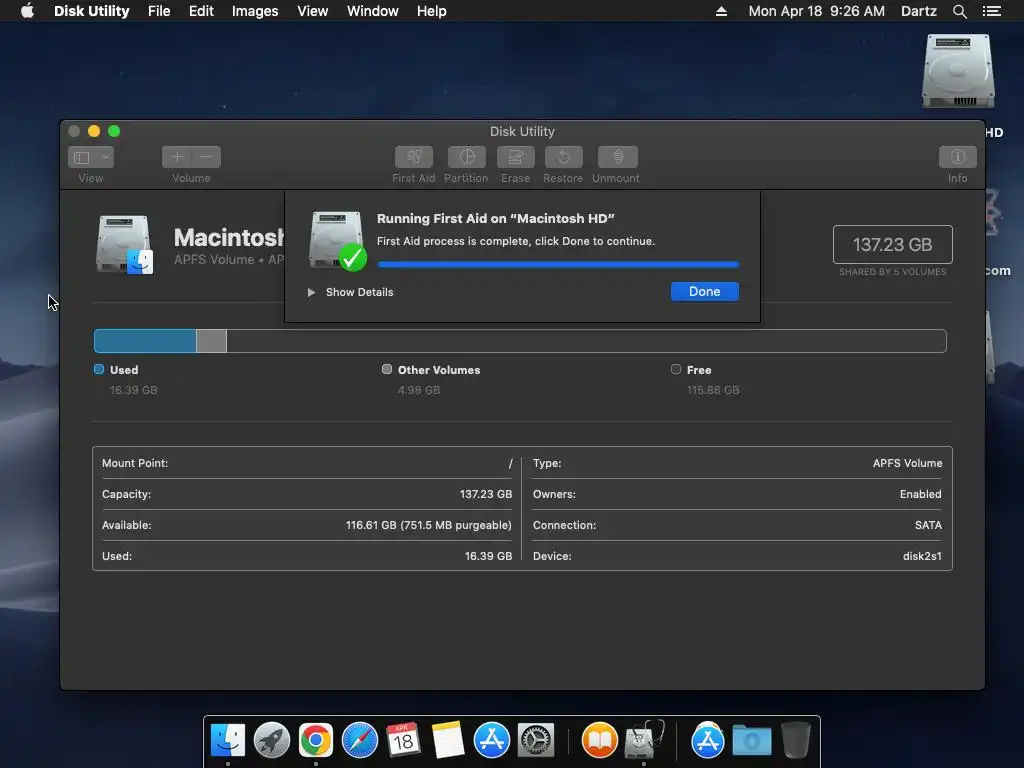Open App Store next to Notes in Dock
This screenshot has width=1024, height=768.
point(491,741)
